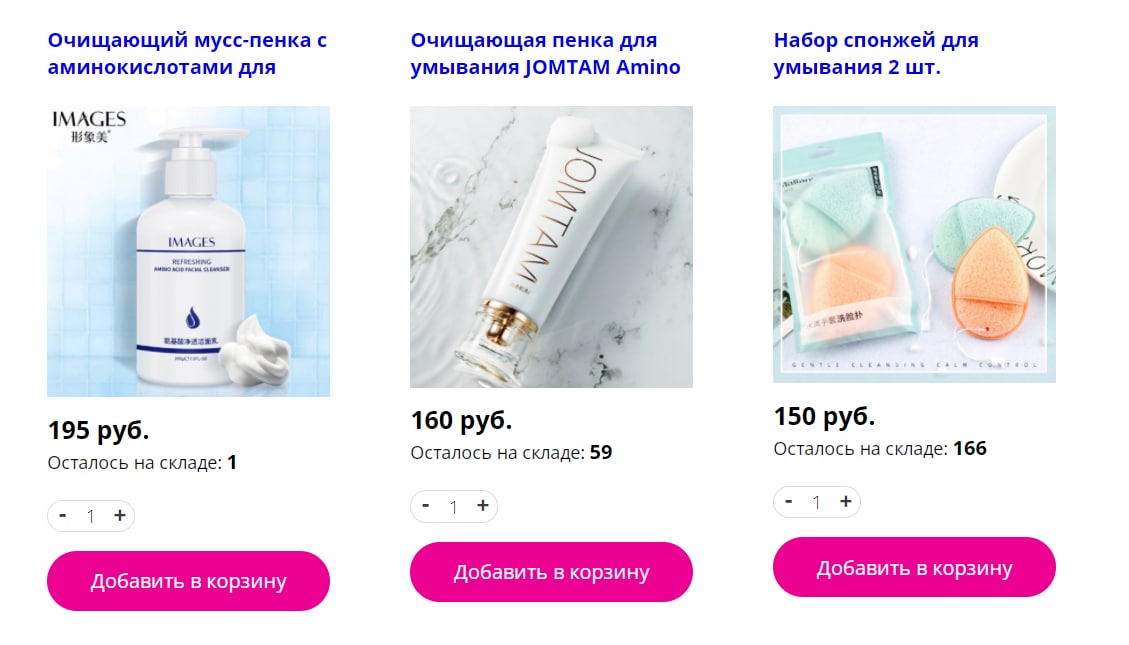Open 'Очищающий мусс-пенка с аминокислотами' product link

pos(187,53)
